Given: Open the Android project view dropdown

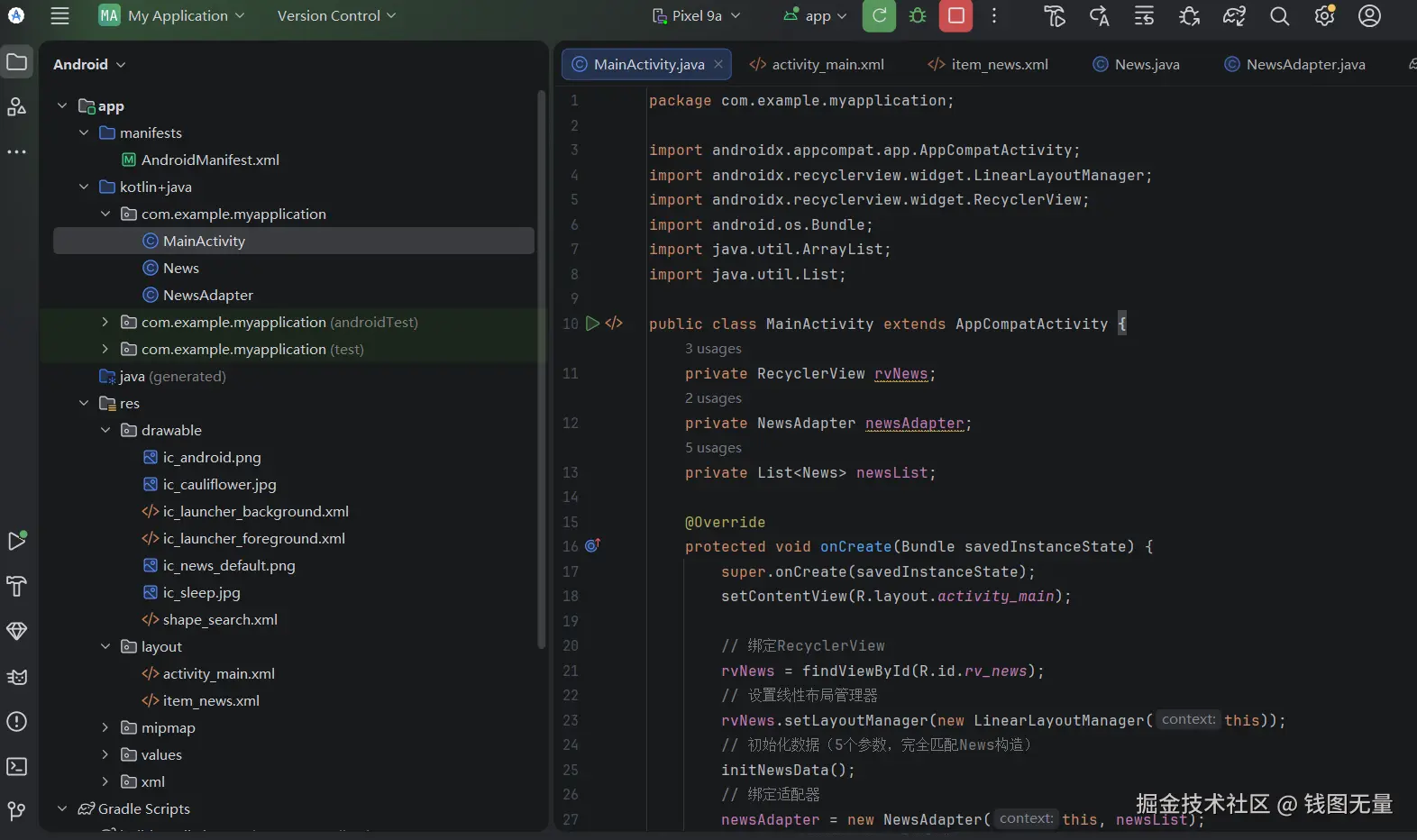Looking at the screenshot, I should click(x=89, y=65).
